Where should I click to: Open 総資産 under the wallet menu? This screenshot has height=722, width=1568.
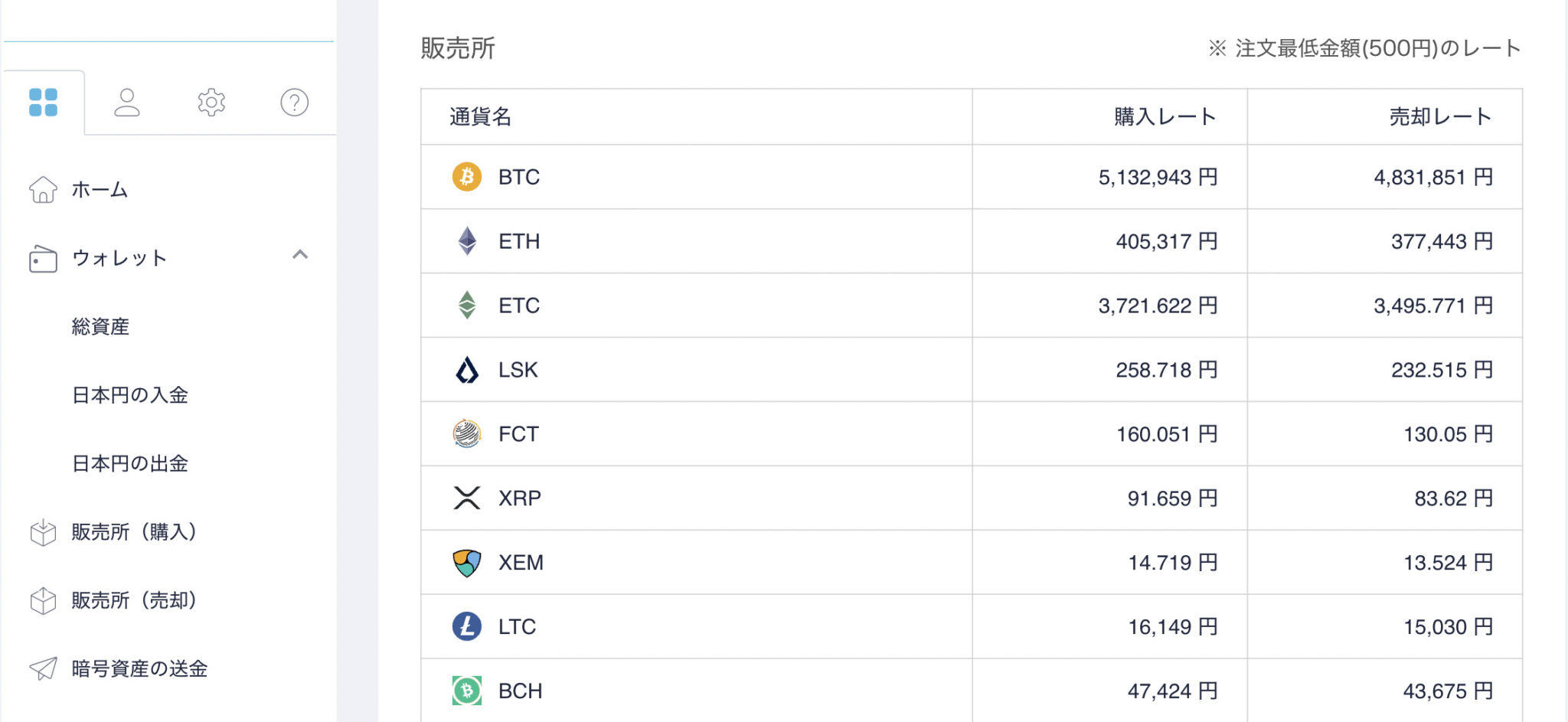[x=100, y=327]
